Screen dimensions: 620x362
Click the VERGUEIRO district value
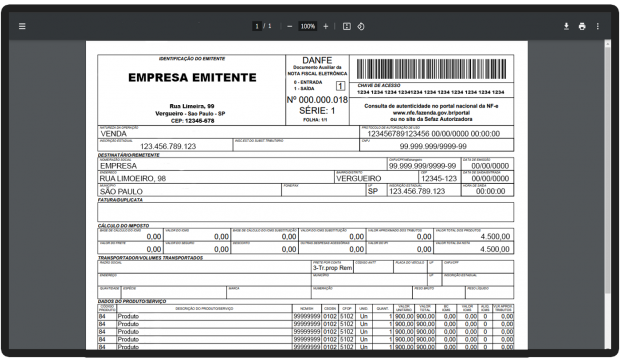pyautogui.click(x=359, y=179)
